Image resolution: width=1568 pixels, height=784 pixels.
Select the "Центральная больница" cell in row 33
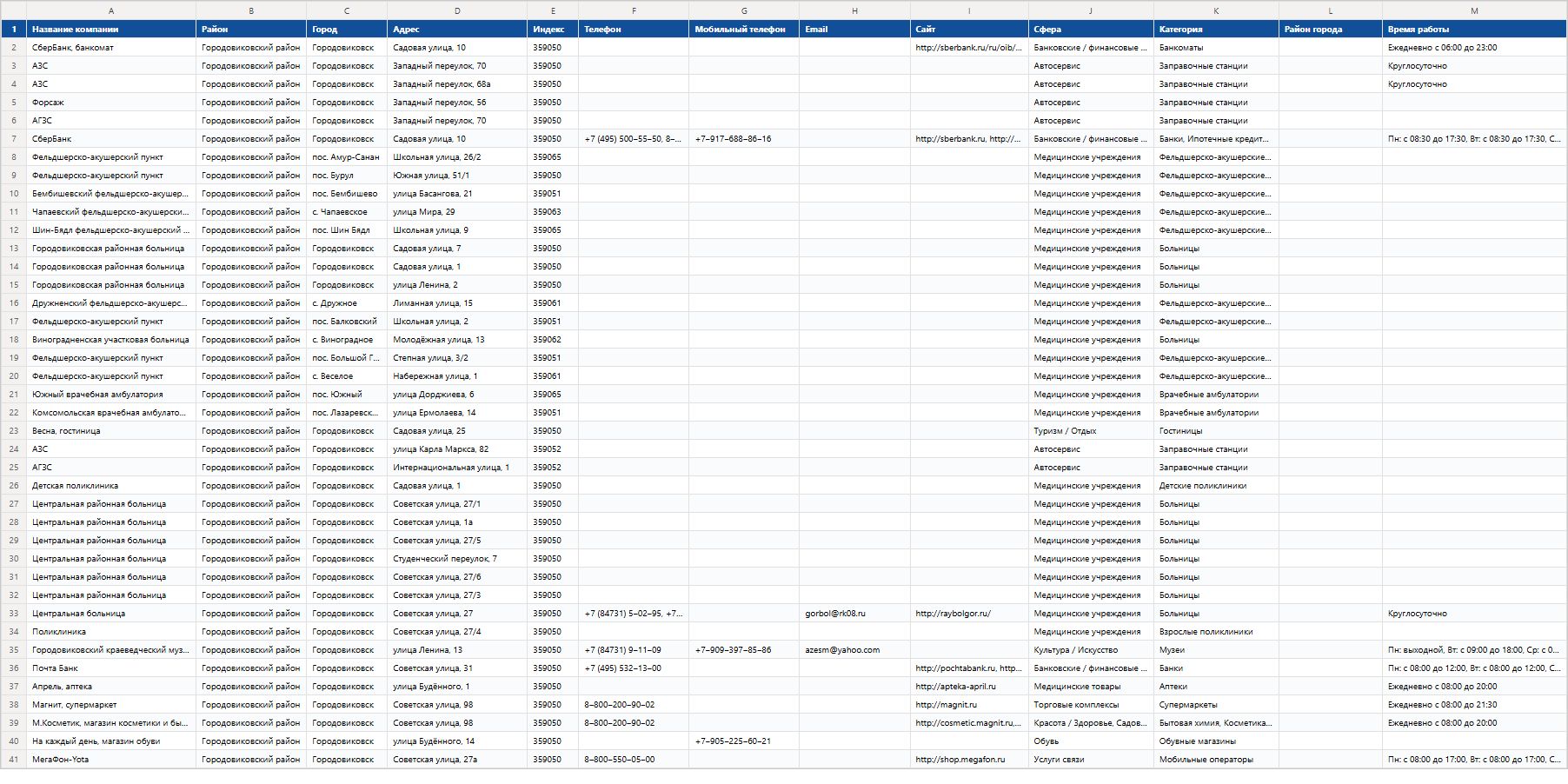pyautogui.click(x=111, y=614)
